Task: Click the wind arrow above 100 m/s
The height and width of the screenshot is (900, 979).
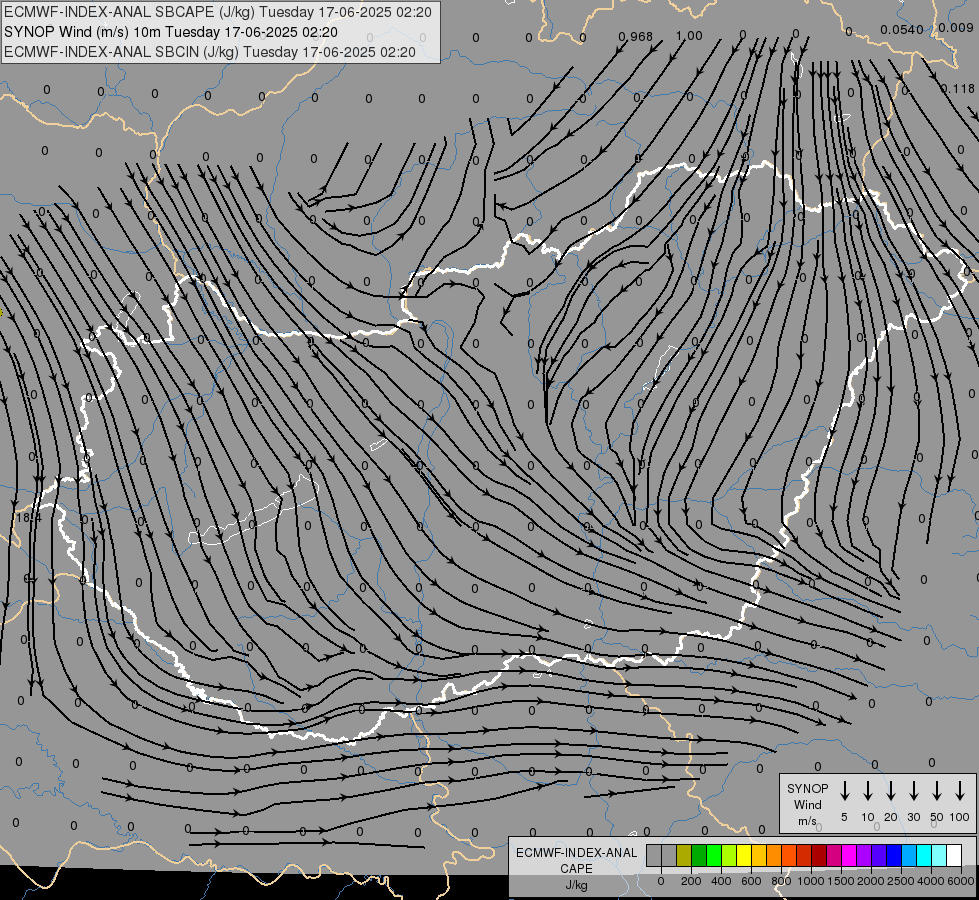Action: [960, 791]
